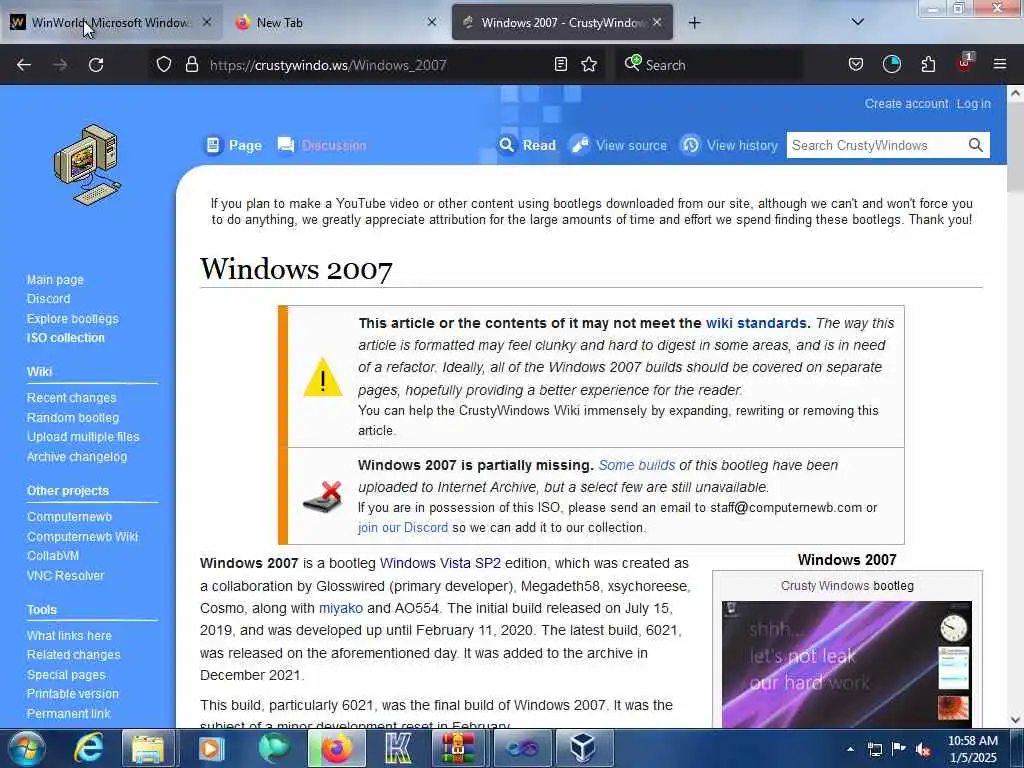
Task: Click the Some builds link
Action: (x=637, y=465)
